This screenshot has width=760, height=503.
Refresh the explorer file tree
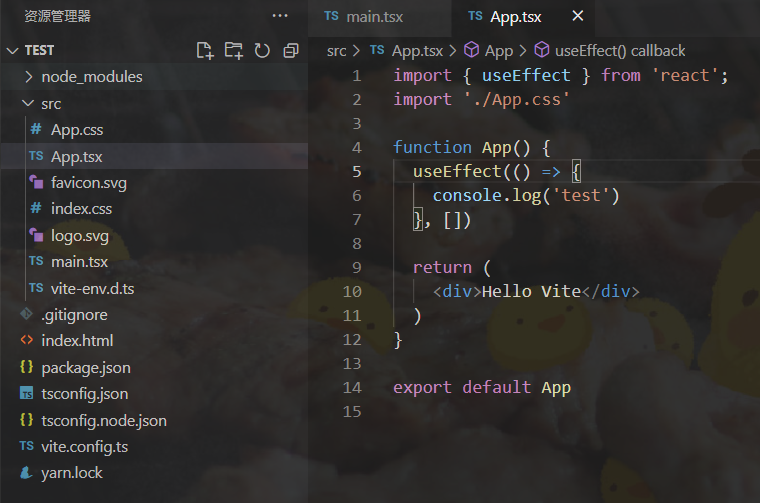262,50
